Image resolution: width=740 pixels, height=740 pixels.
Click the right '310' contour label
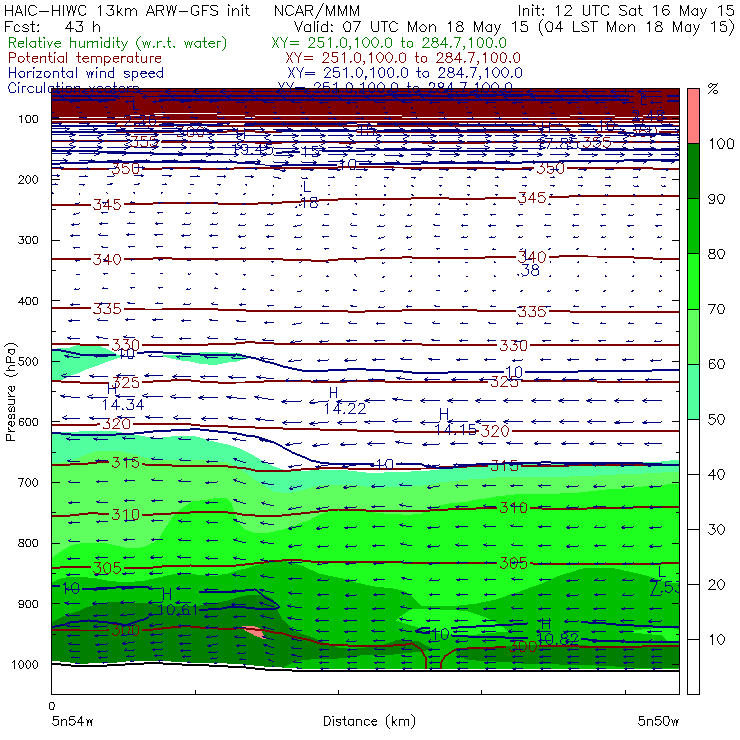[513, 508]
